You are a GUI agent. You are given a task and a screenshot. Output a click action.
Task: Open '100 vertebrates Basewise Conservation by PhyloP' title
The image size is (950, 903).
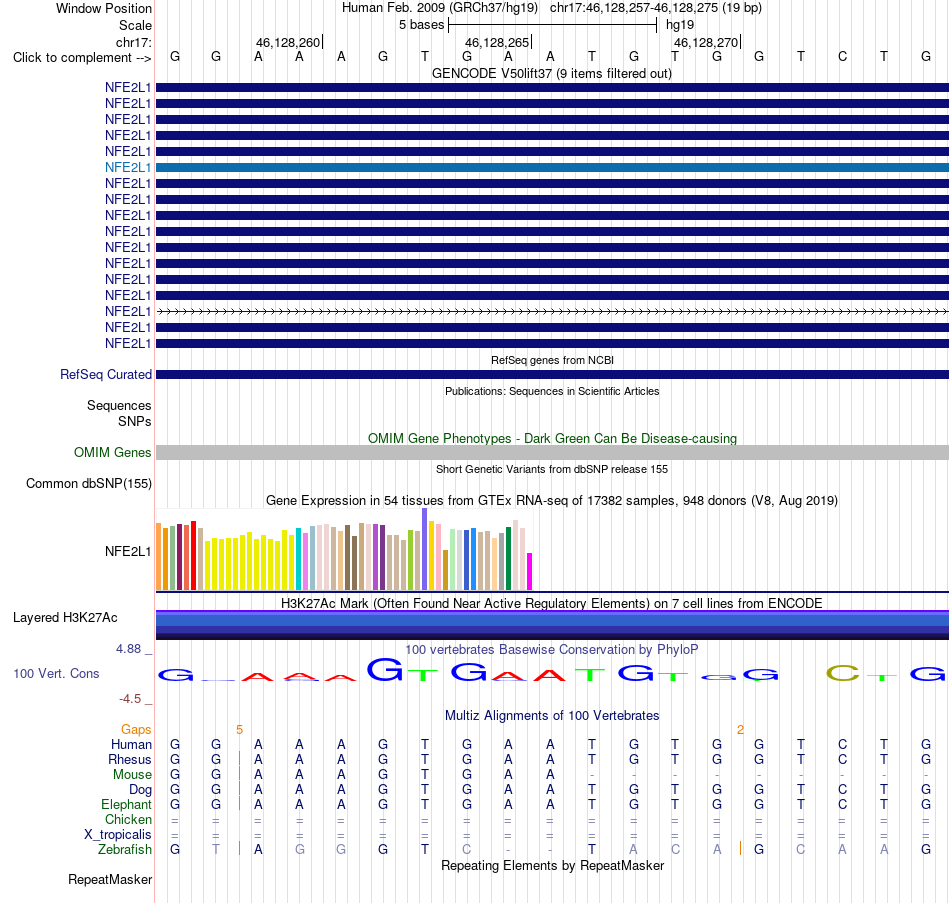552,650
